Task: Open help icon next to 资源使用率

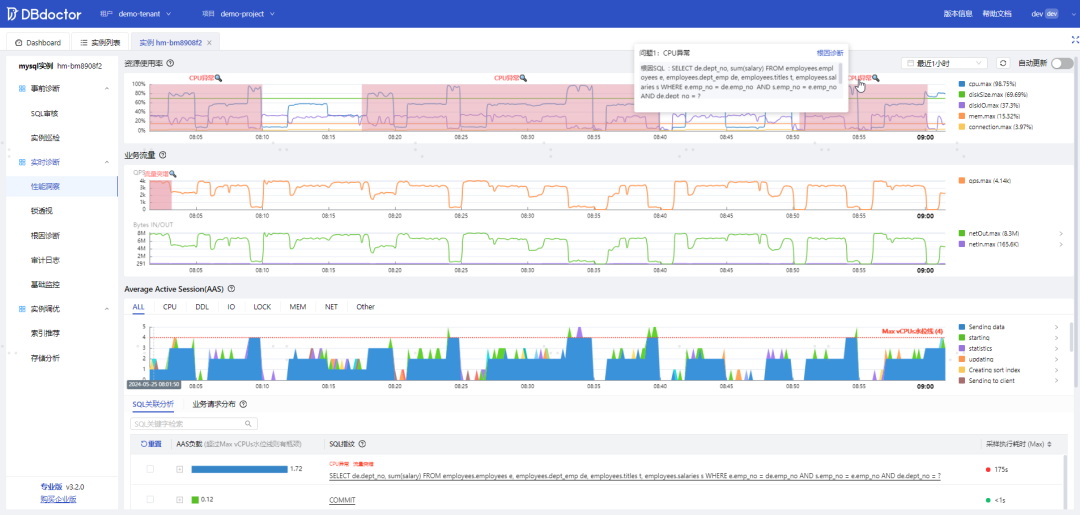Action: coord(170,63)
